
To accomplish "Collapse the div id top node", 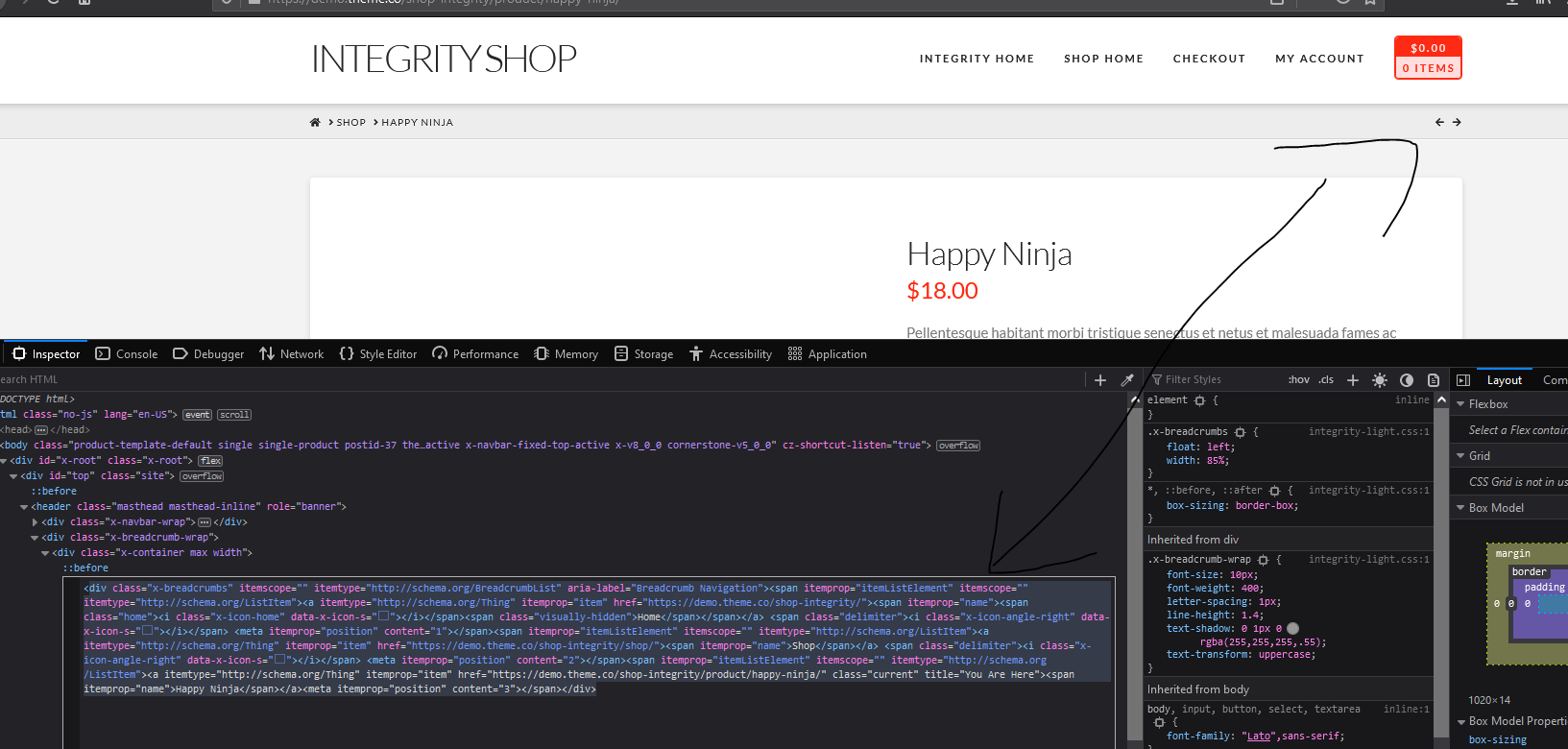I will [x=13, y=476].
